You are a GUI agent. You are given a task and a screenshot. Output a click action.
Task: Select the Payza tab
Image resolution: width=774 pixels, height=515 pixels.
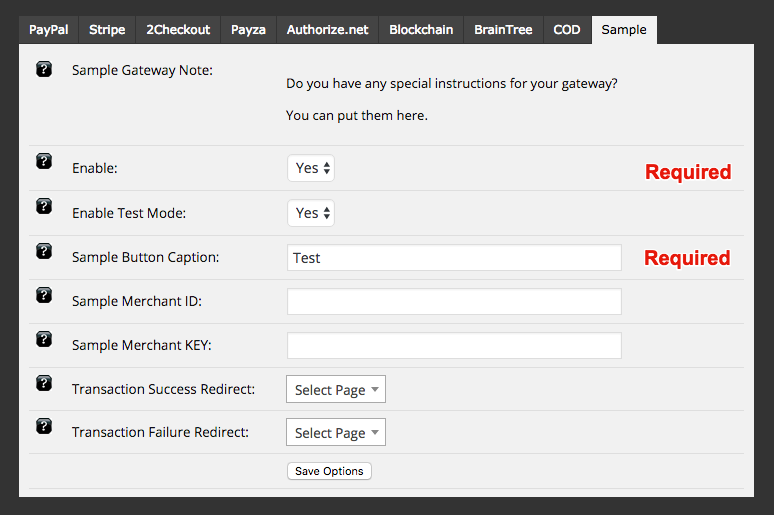coord(248,30)
